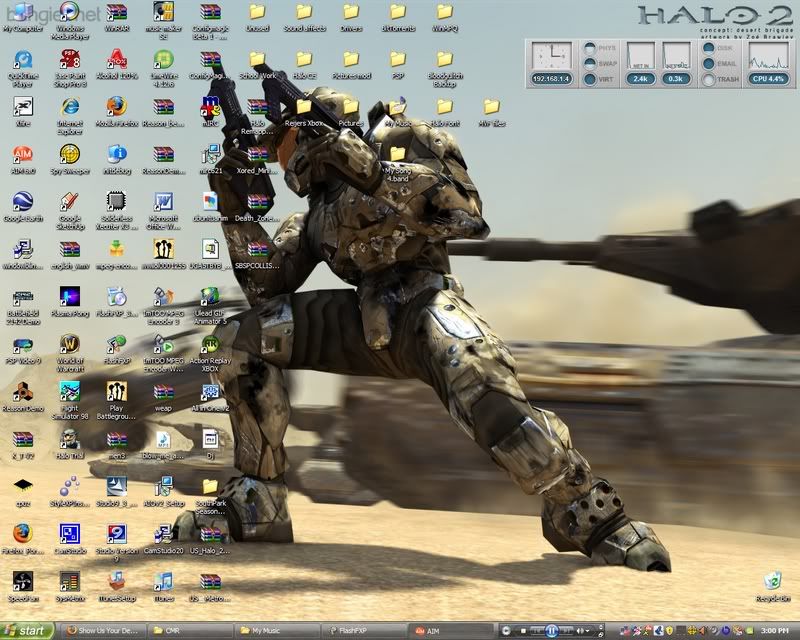The image size is (800, 640).
Task: Switch to My Music taskbar window
Action: point(277,631)
